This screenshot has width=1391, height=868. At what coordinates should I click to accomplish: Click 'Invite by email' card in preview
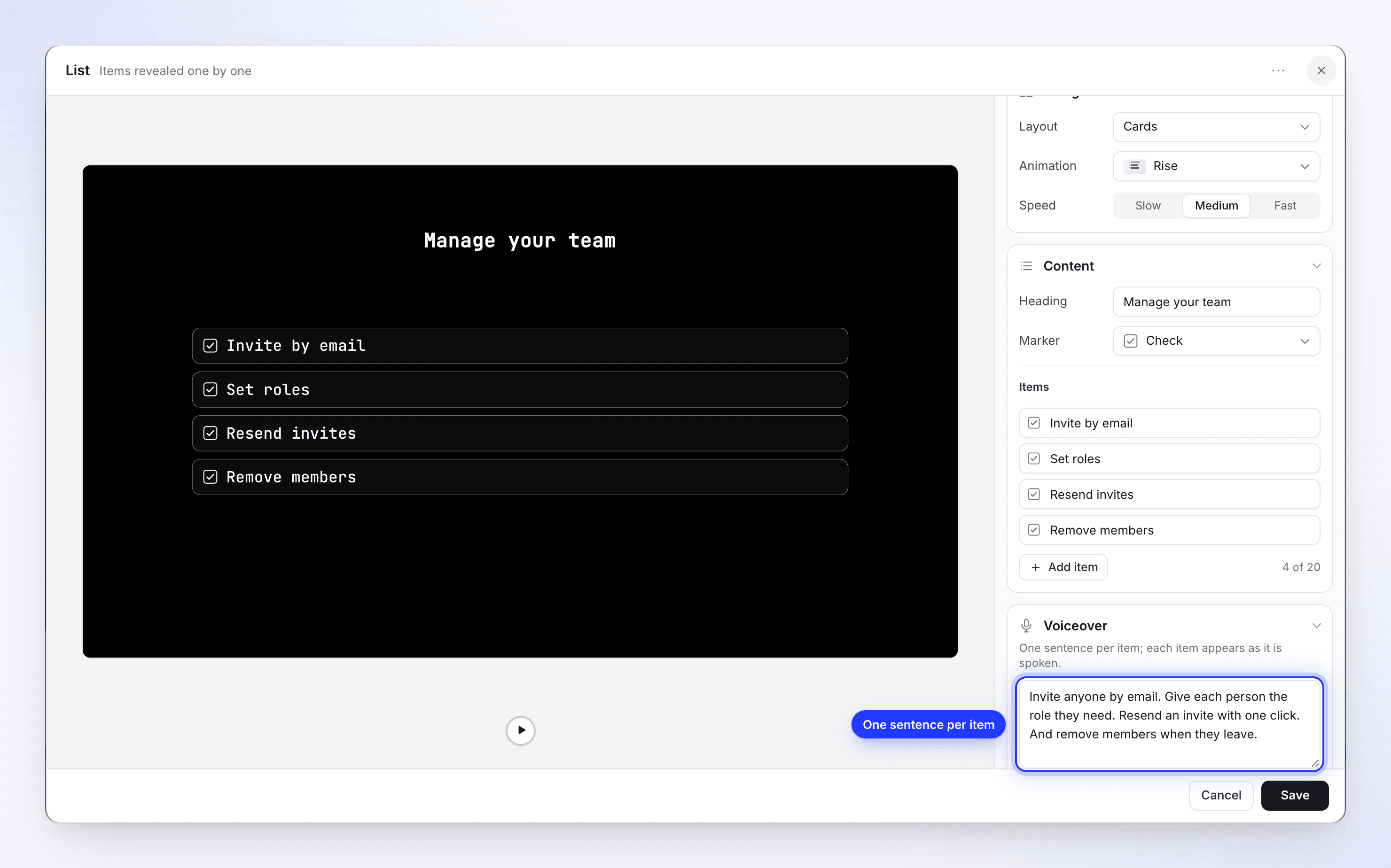[x=520, y=346]
